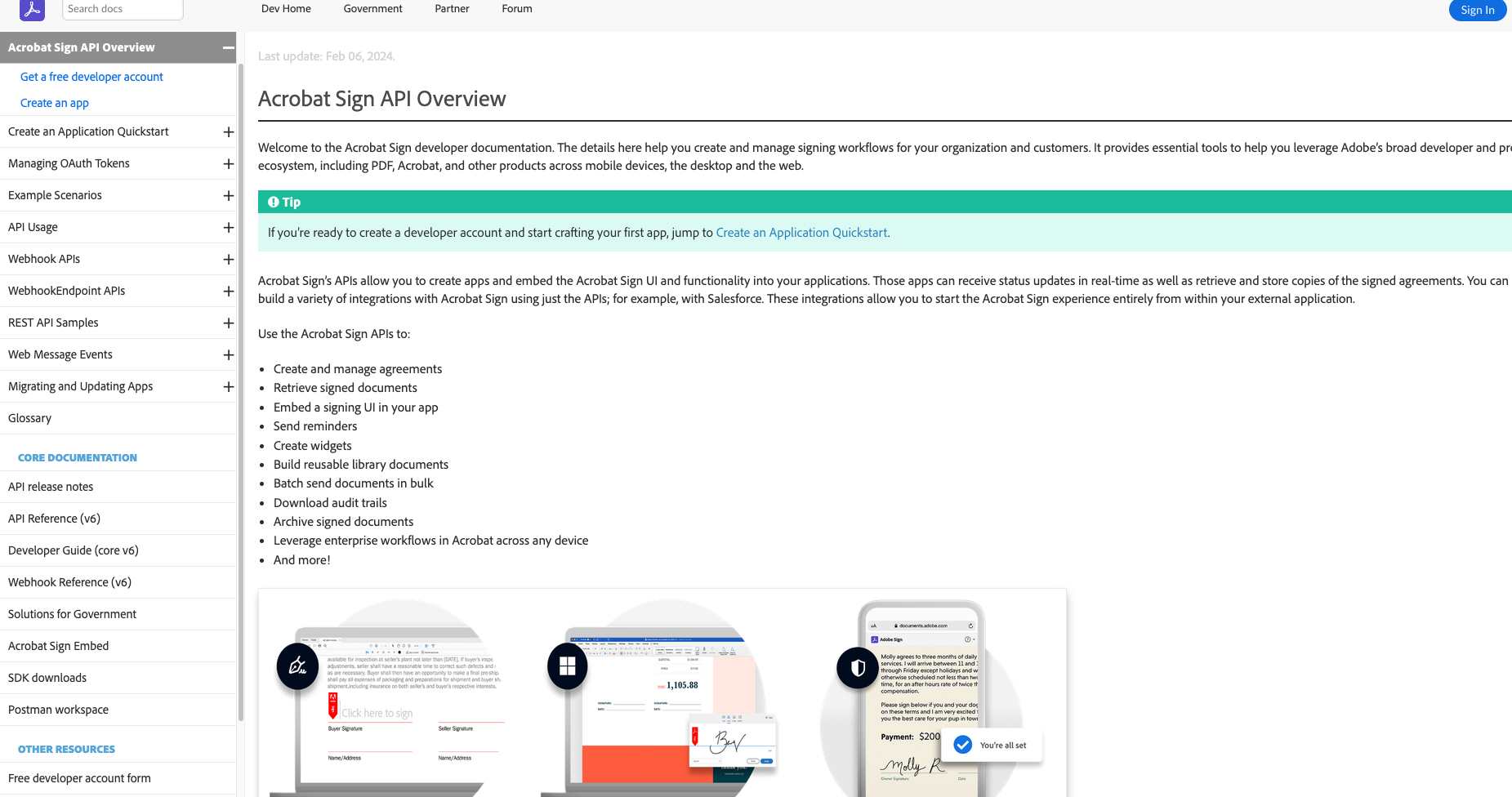Screen dimensions: 1512x797
Task: Open Postman workspace
Action: 58,710
